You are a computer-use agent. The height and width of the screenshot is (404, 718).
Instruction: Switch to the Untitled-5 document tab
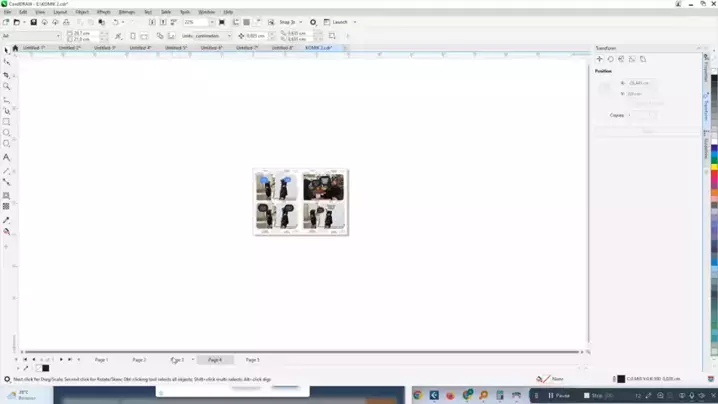coord(175,47)
